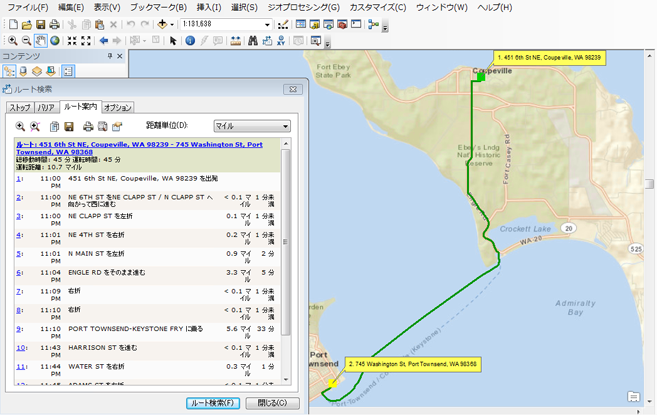Click the Add Data toolbar button
Viewport: 657px width, 415px height.
click(163, 24)
